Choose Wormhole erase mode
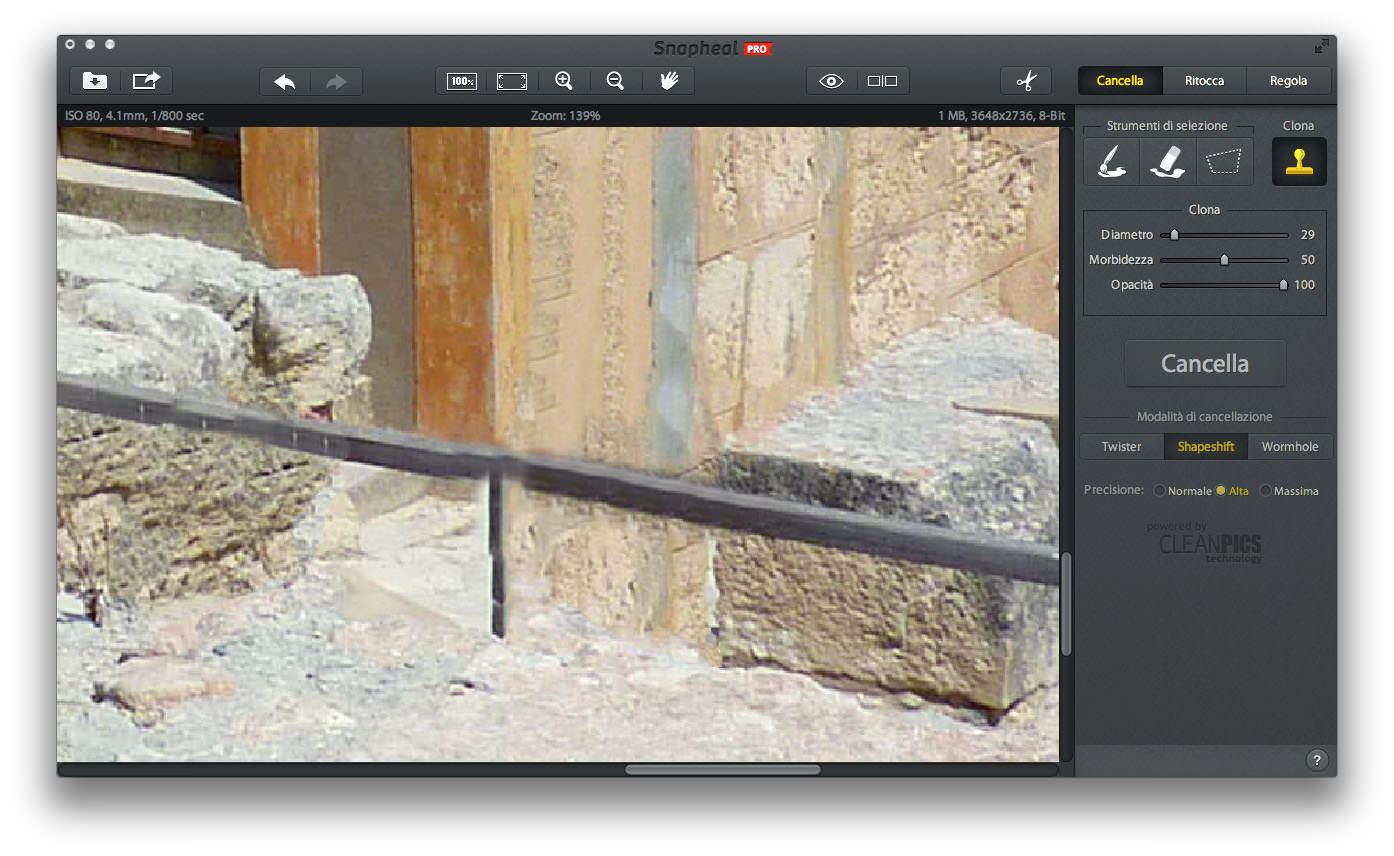 tap(1290, 447)
